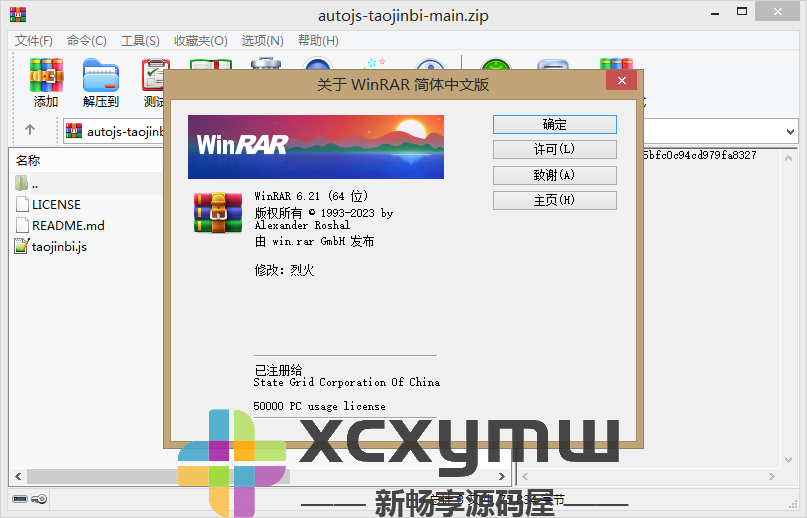807x518 pixels.
Task: Click right arrow of file list horizontal scrollbar
Action: coord(502,476)
